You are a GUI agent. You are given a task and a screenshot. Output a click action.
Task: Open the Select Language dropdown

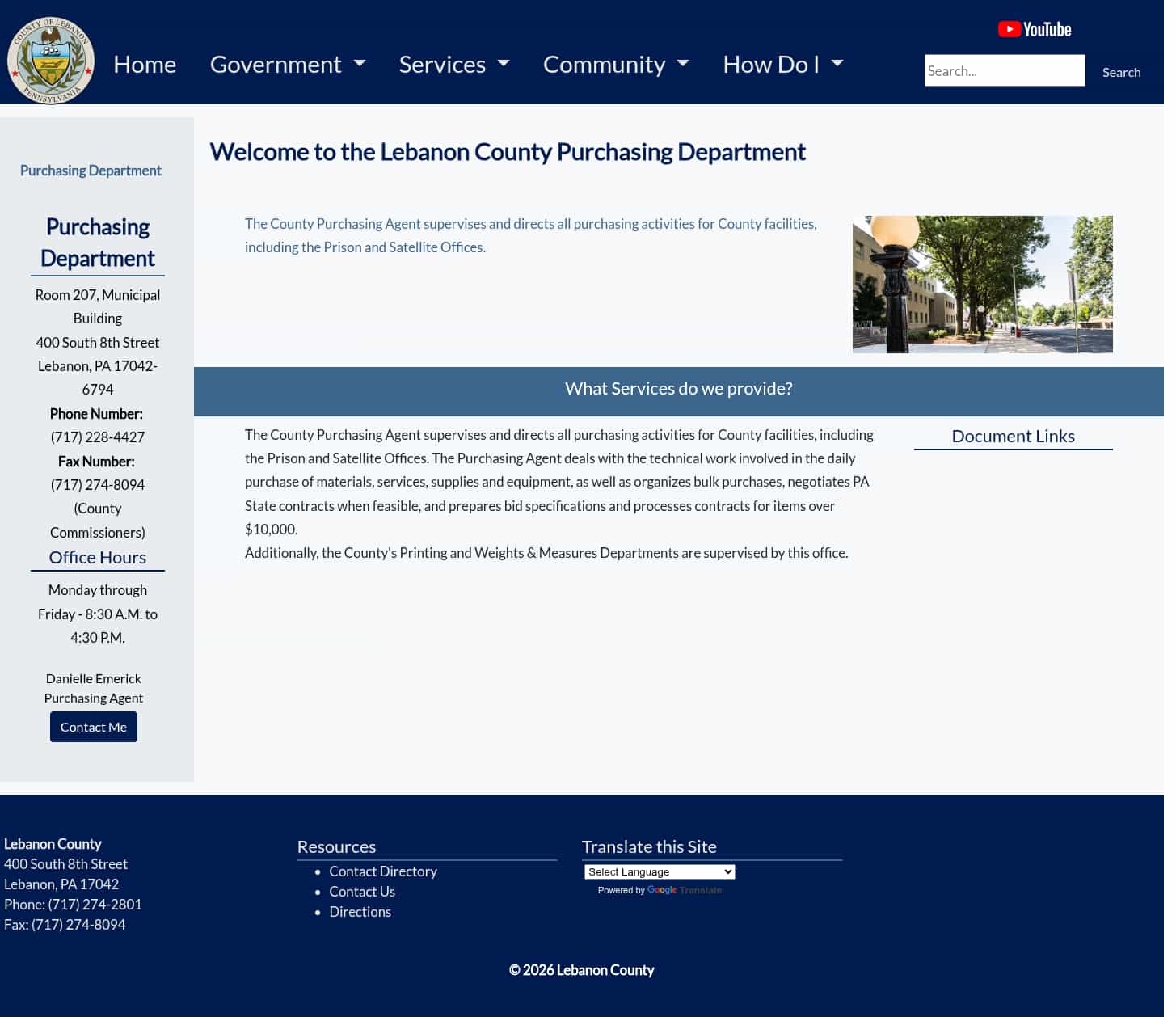[x=659, y=871]
